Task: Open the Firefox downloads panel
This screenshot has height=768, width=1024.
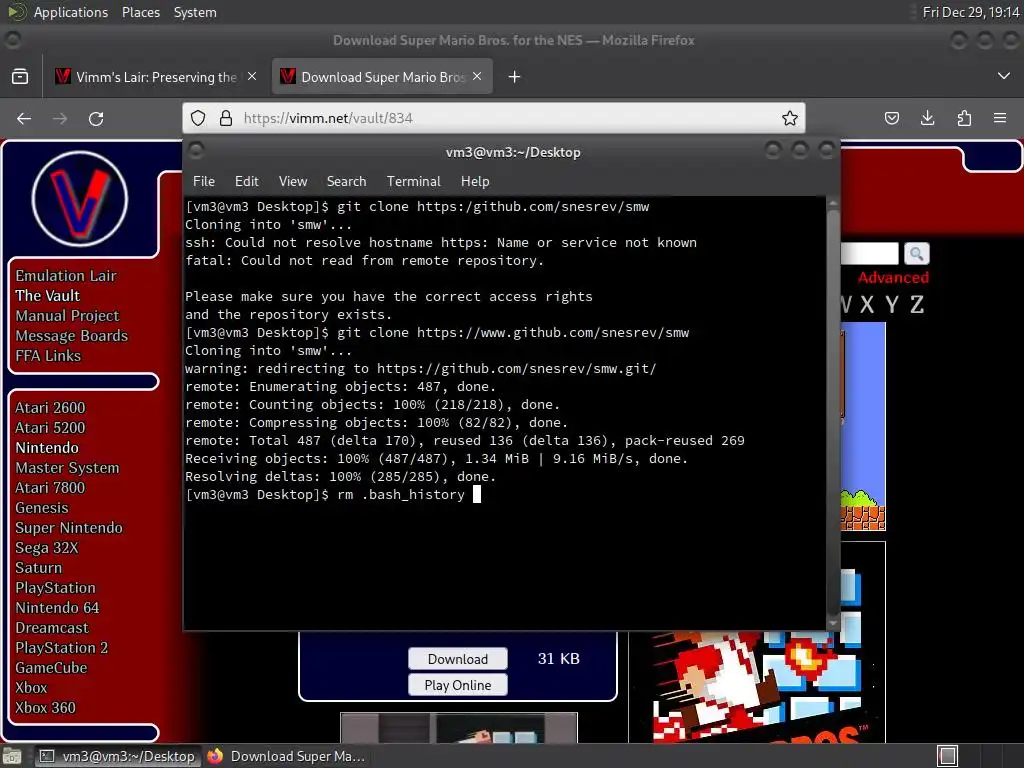Action: [927, 118]
